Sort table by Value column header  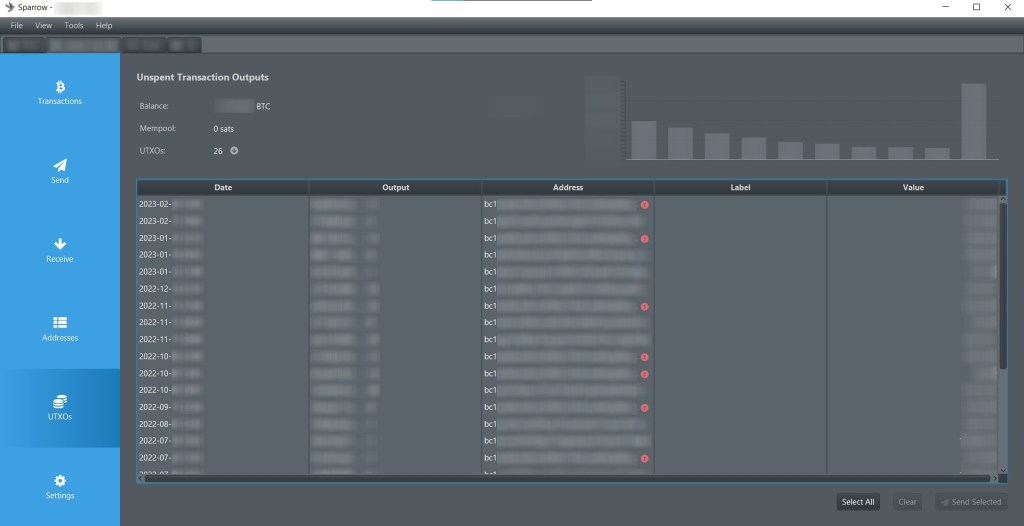[x=913, y=187]
